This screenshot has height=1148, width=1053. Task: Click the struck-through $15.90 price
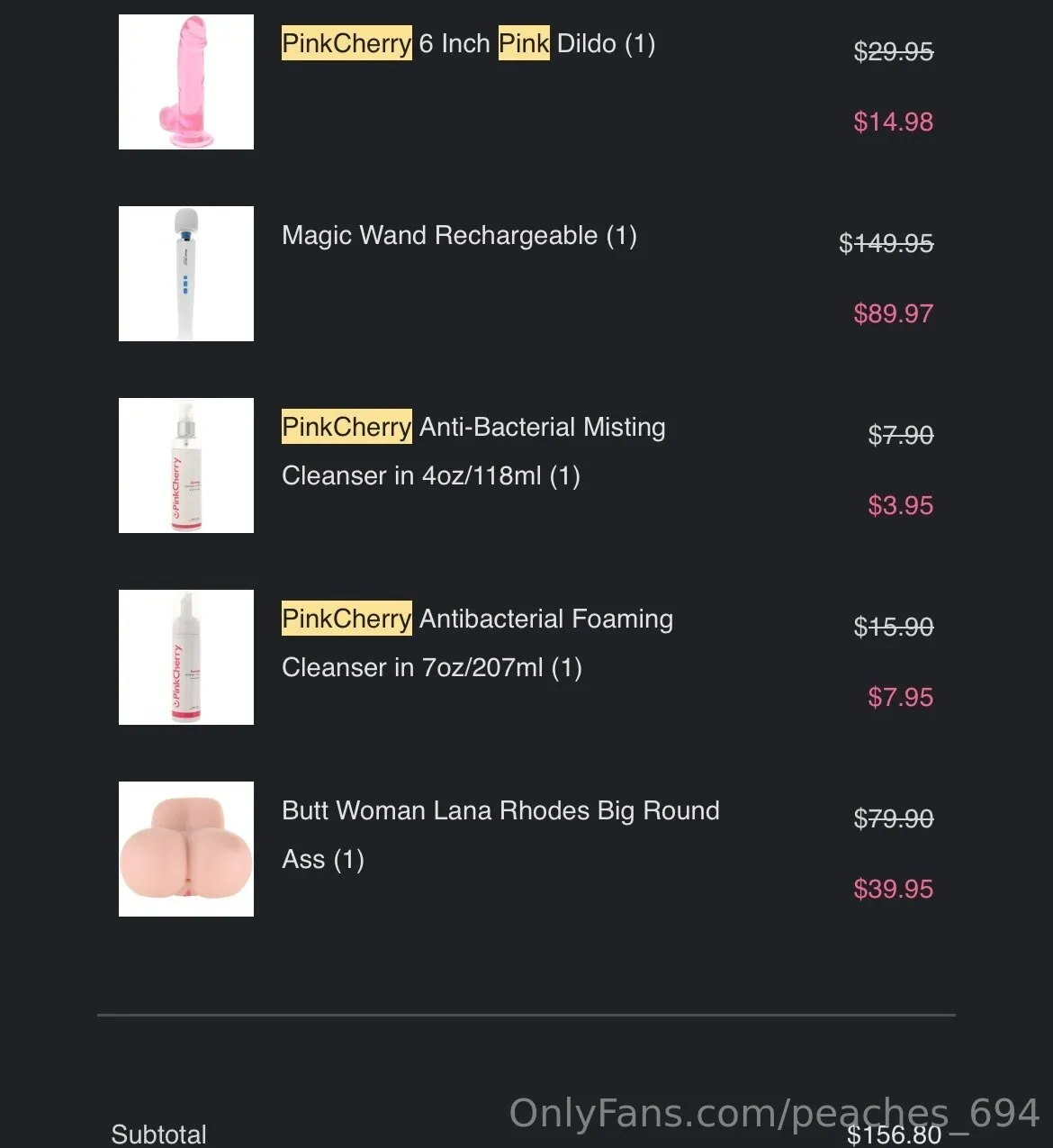click(893, 626)
